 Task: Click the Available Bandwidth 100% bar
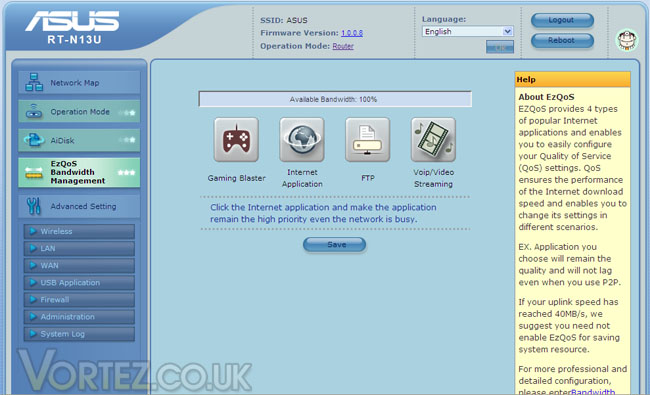coord(335,99)
